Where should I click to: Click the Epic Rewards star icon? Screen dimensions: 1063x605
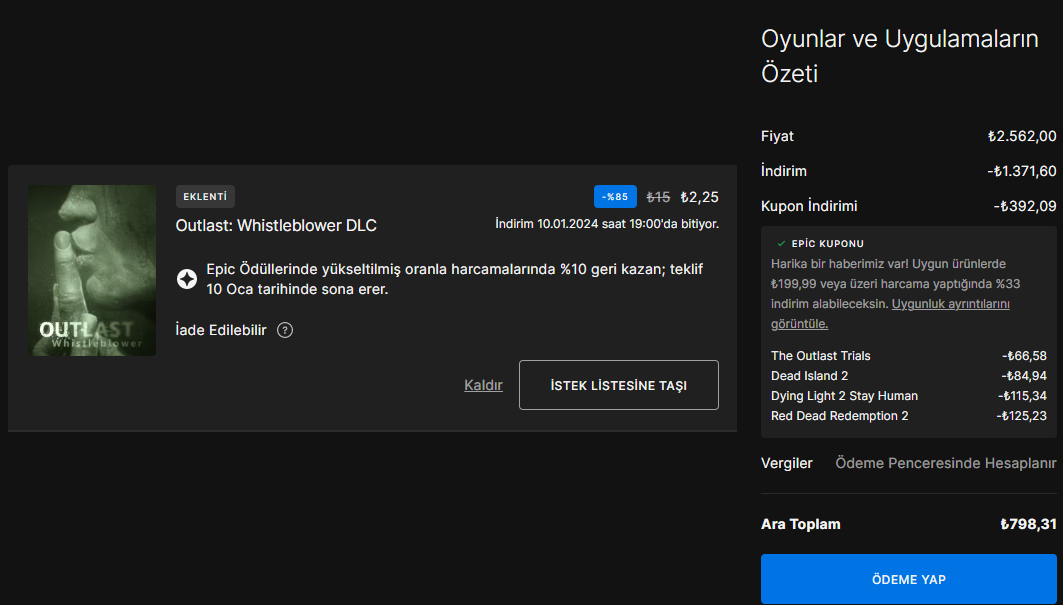(x=187, y=279)
